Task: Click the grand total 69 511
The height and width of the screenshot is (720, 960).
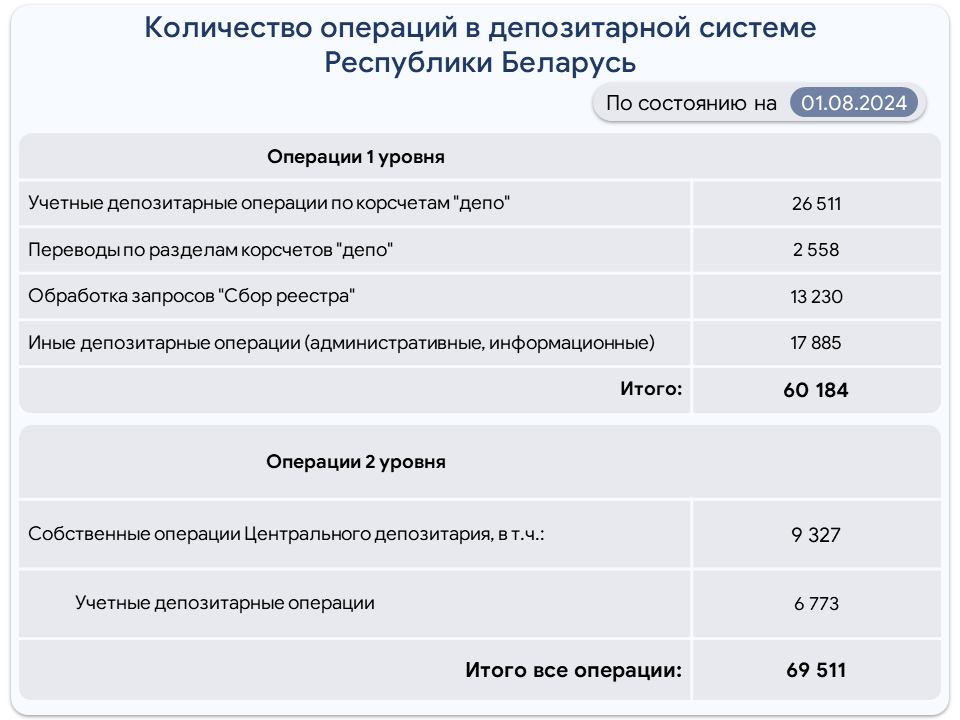Action: point(816,670)
